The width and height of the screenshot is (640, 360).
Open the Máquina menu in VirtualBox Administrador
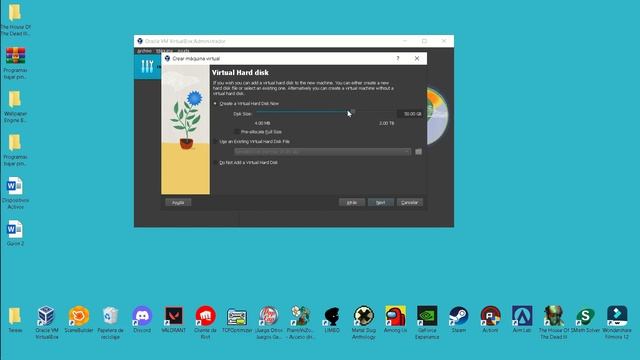coord(164,51)
